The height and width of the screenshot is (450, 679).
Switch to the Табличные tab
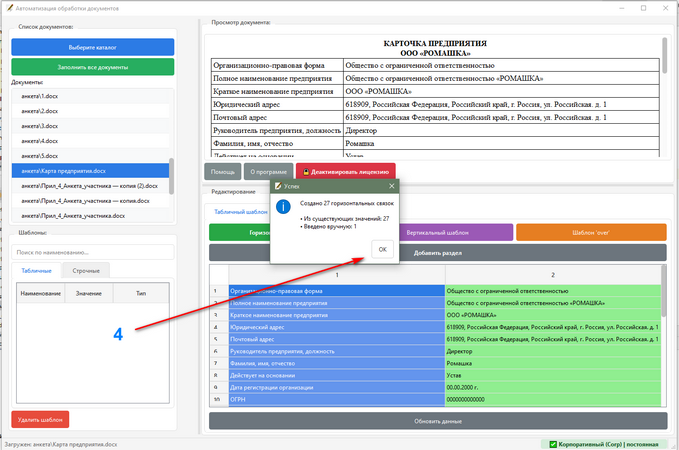point(36,271)
